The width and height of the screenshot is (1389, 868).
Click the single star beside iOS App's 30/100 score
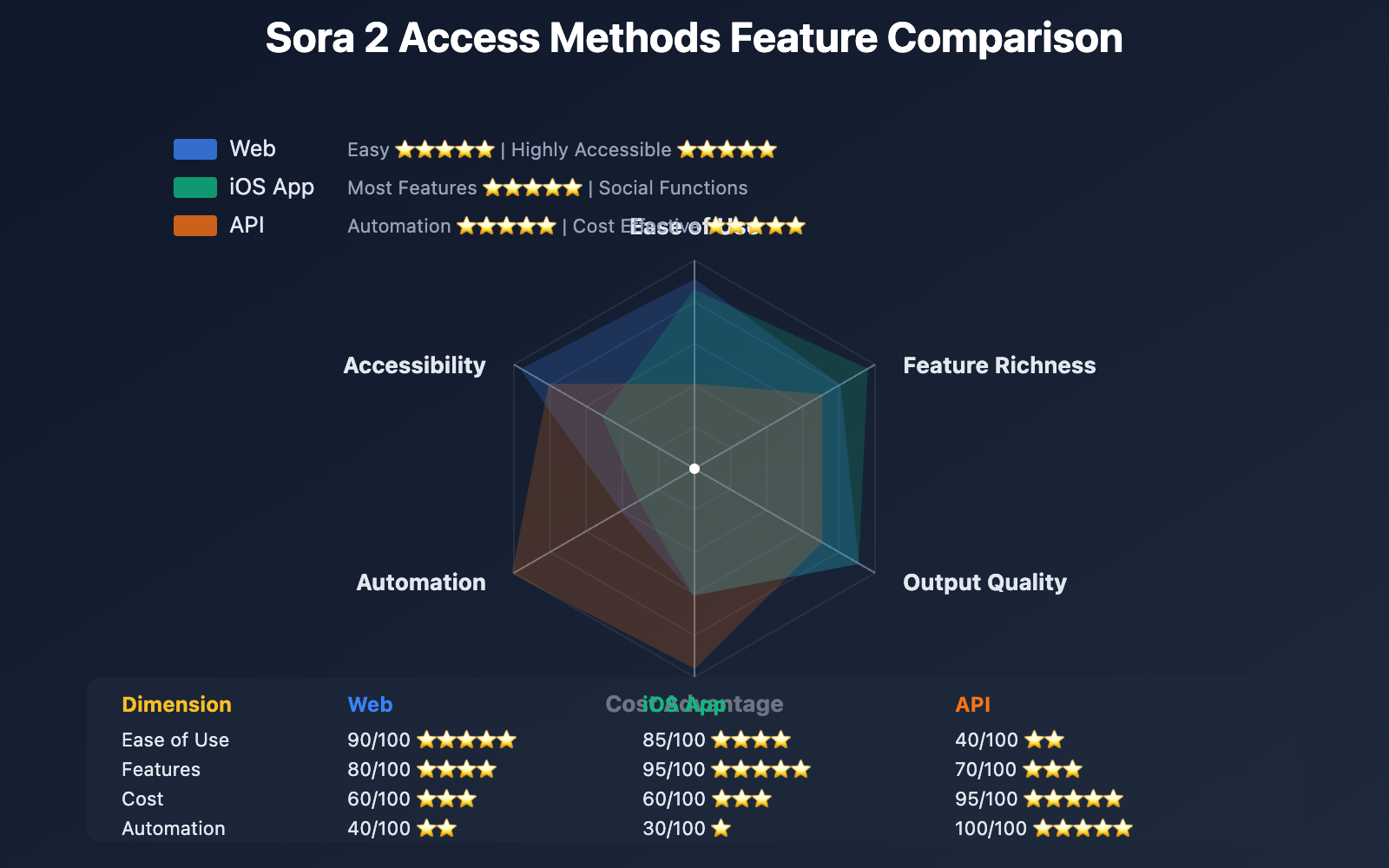coord(721,828)
